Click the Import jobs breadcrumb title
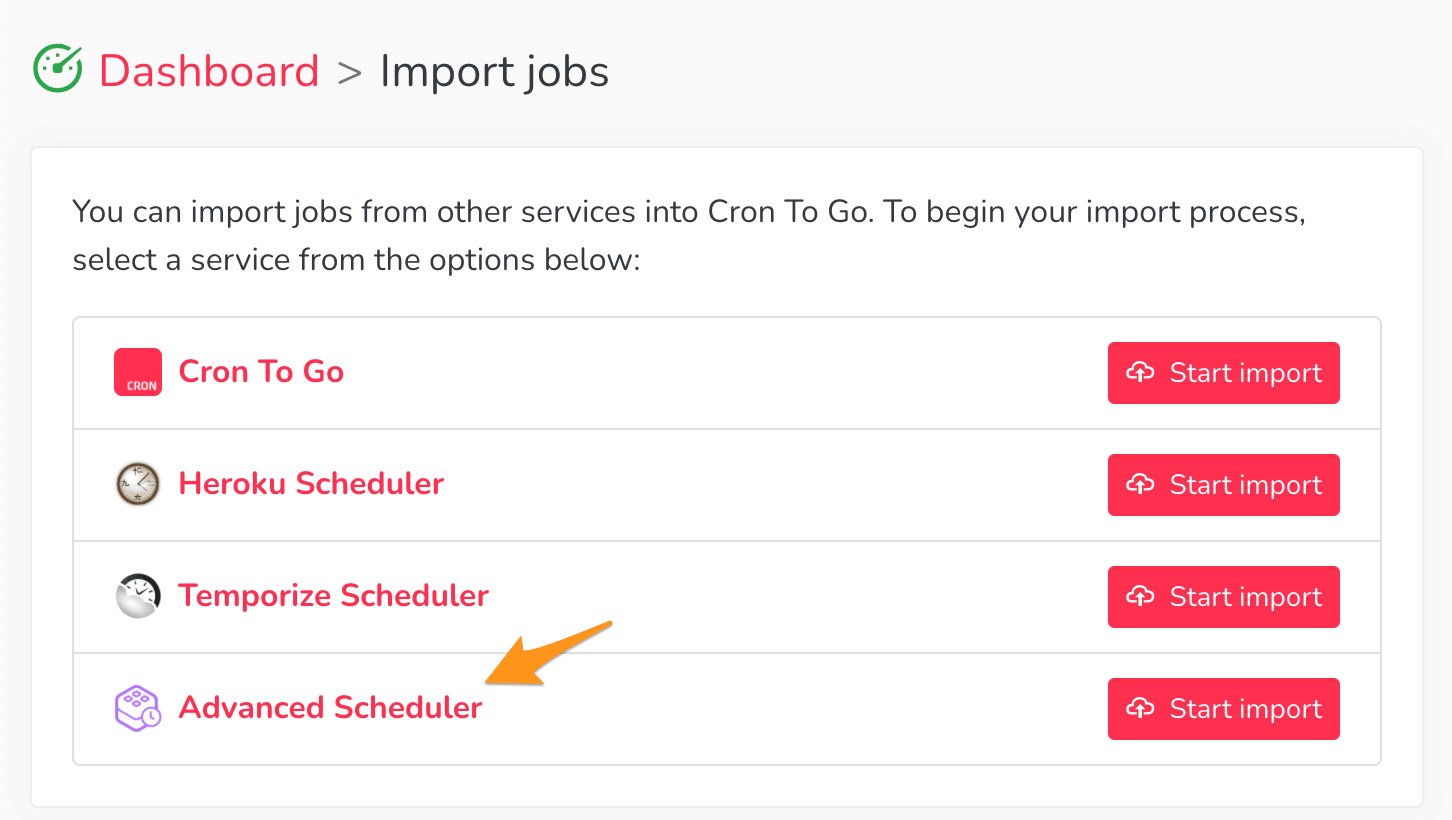This screenshot has height=820, width=1452. click(x=495, y=72)
